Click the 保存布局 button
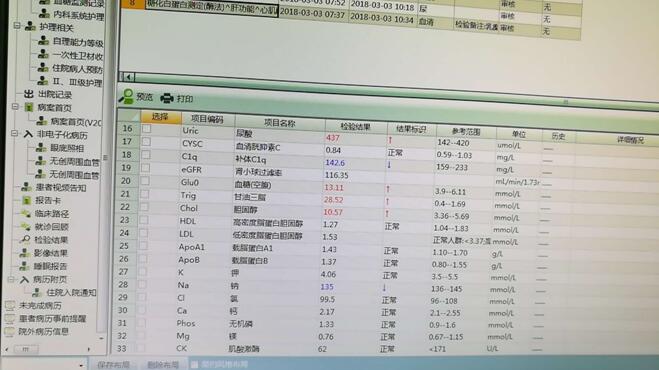The image size is (659, 370). (113, 365)
